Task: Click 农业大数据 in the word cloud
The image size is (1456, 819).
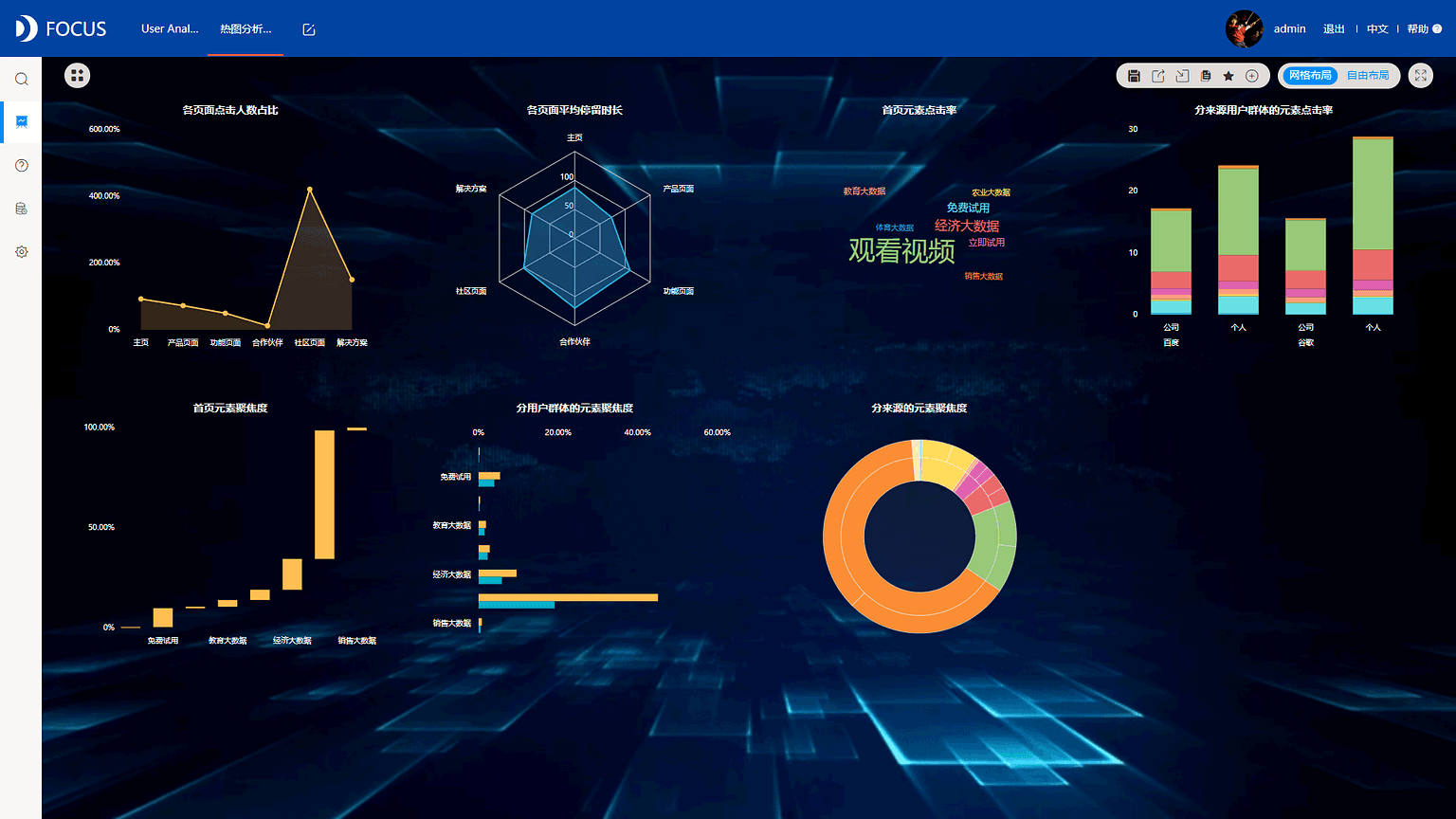Action: 991,192
